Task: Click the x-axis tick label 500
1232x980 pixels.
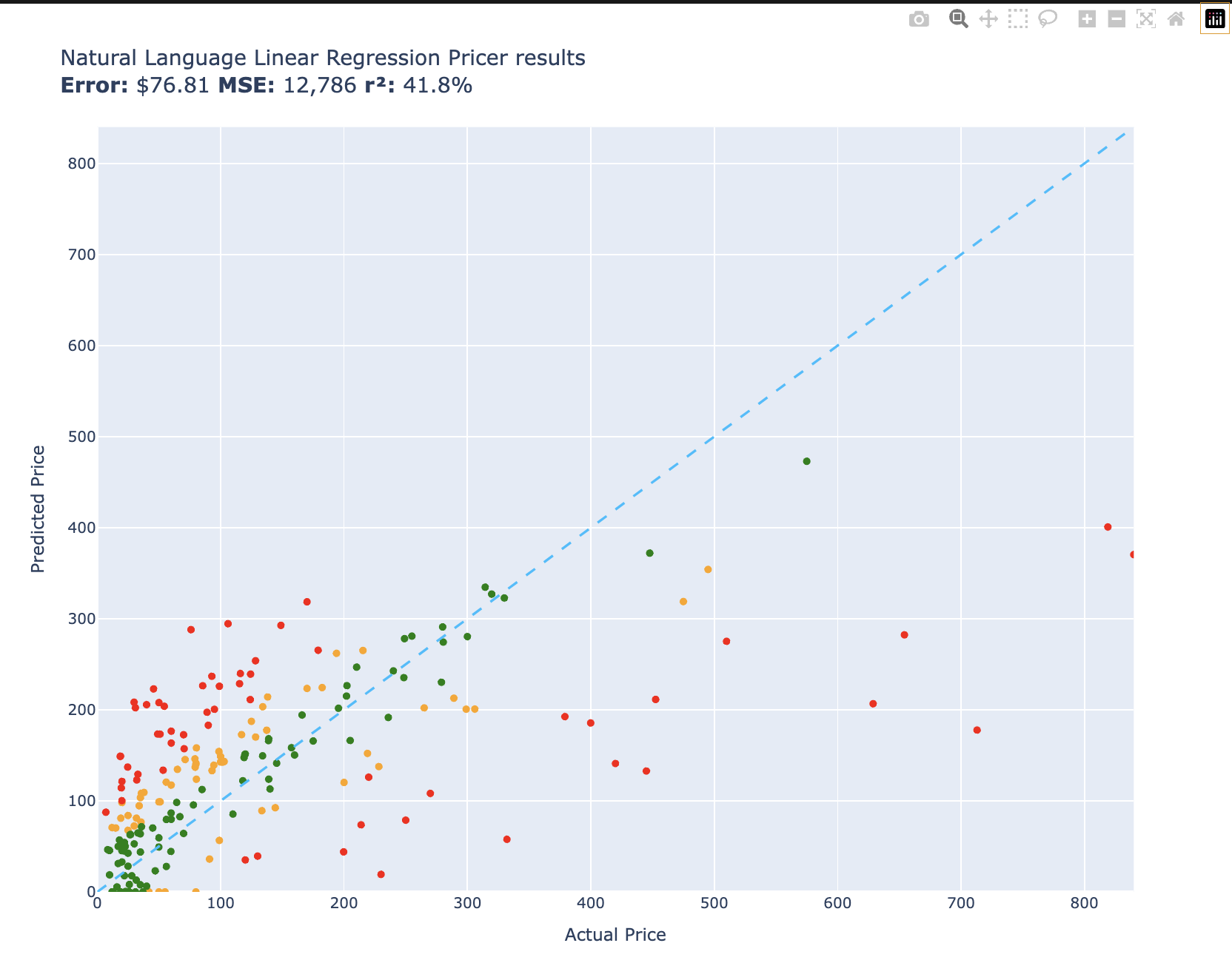Action: (714, 903)
